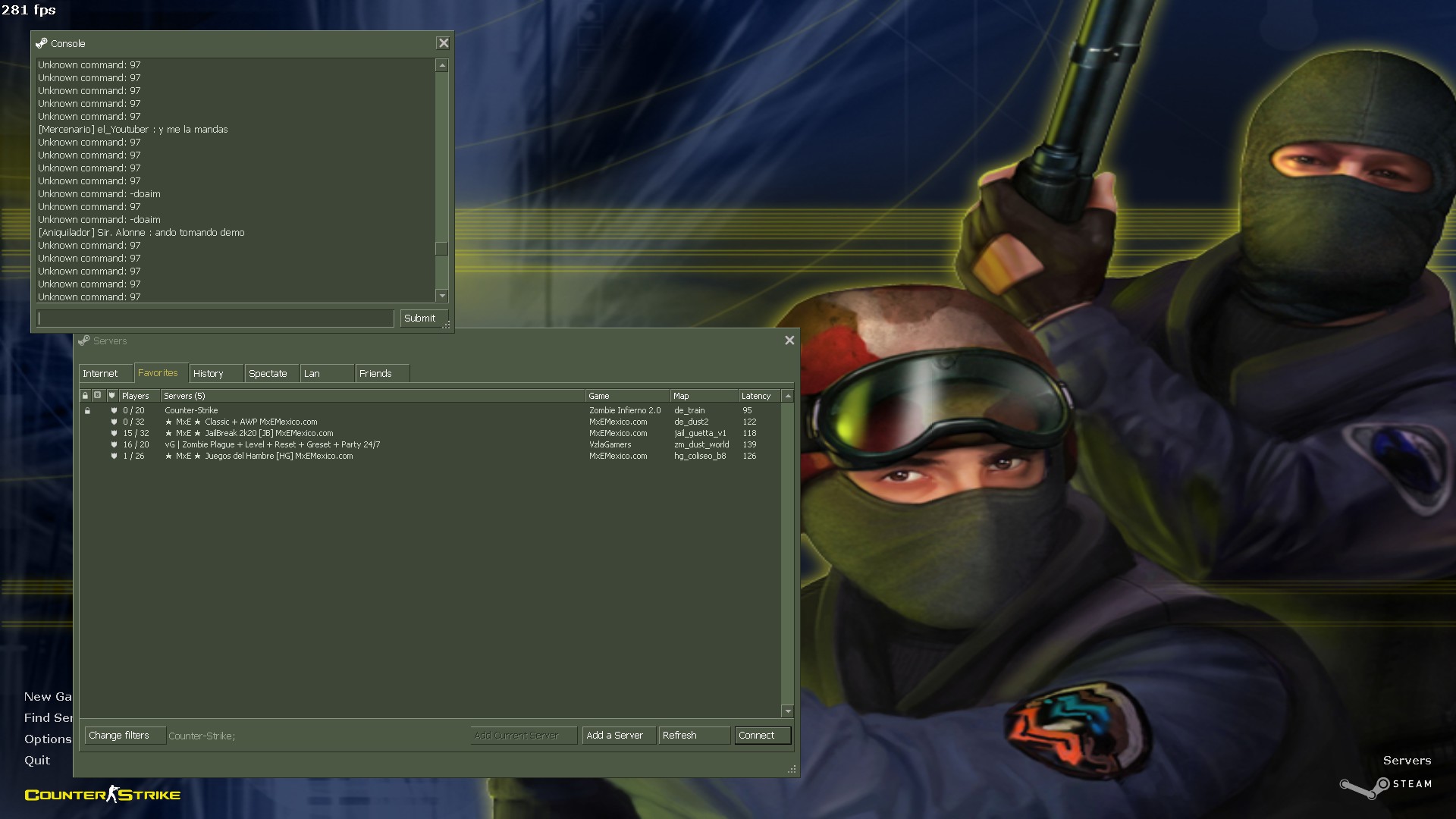Select MxE JailBreak 2k20 [JB] server
Viewport: 1456px width, 819px height.
(x=430, y=433)
